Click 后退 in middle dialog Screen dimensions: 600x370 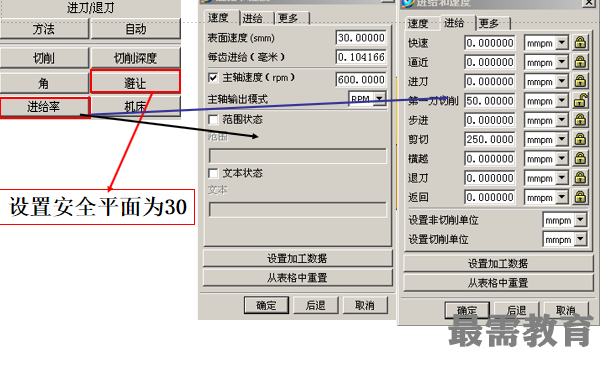point(316,305)
